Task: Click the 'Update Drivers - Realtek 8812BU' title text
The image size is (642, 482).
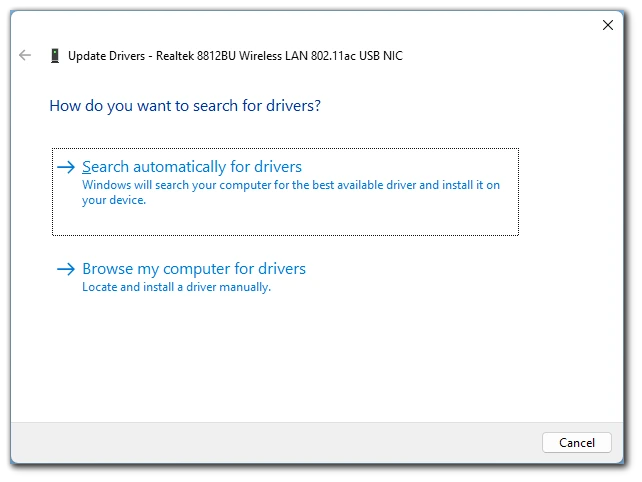Action: [x=235, y=56]
